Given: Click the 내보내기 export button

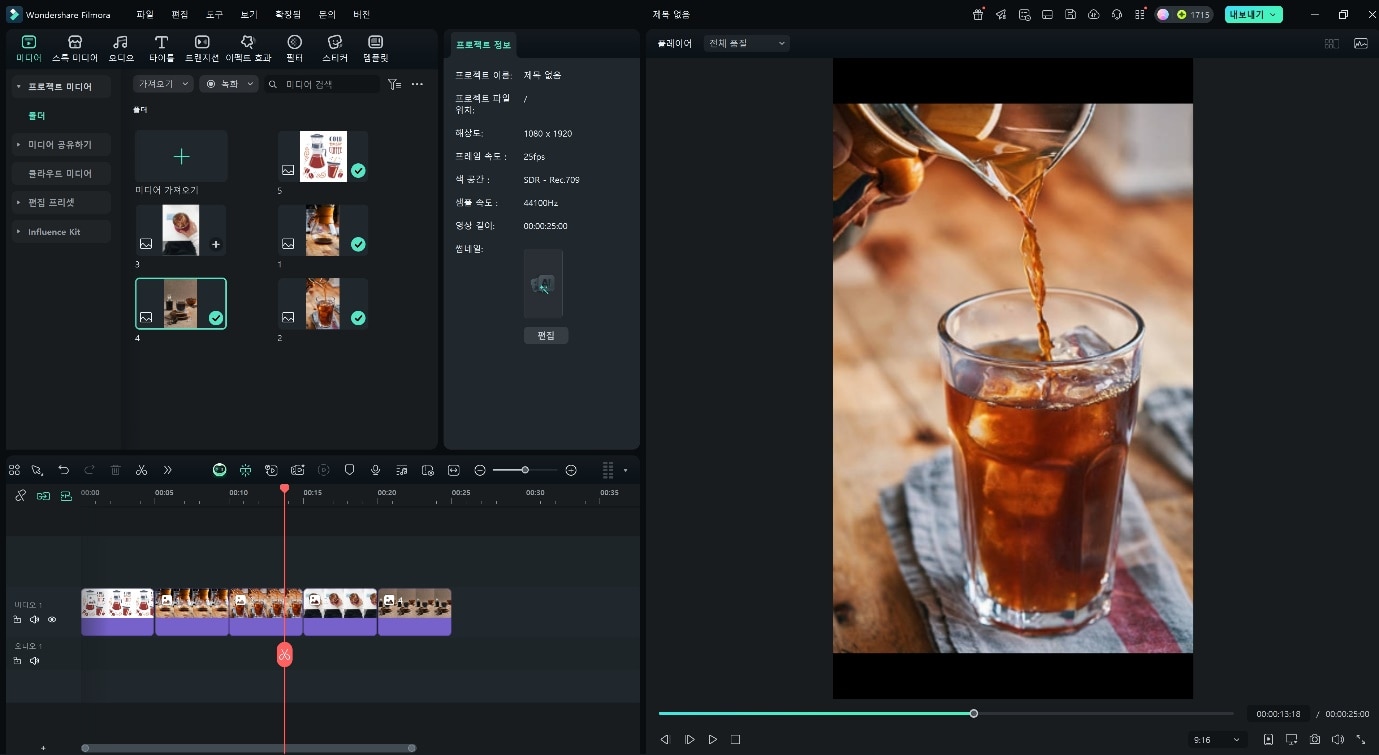Looking at the screenshot, I should pyautogui.click(x=1253, y=15).
